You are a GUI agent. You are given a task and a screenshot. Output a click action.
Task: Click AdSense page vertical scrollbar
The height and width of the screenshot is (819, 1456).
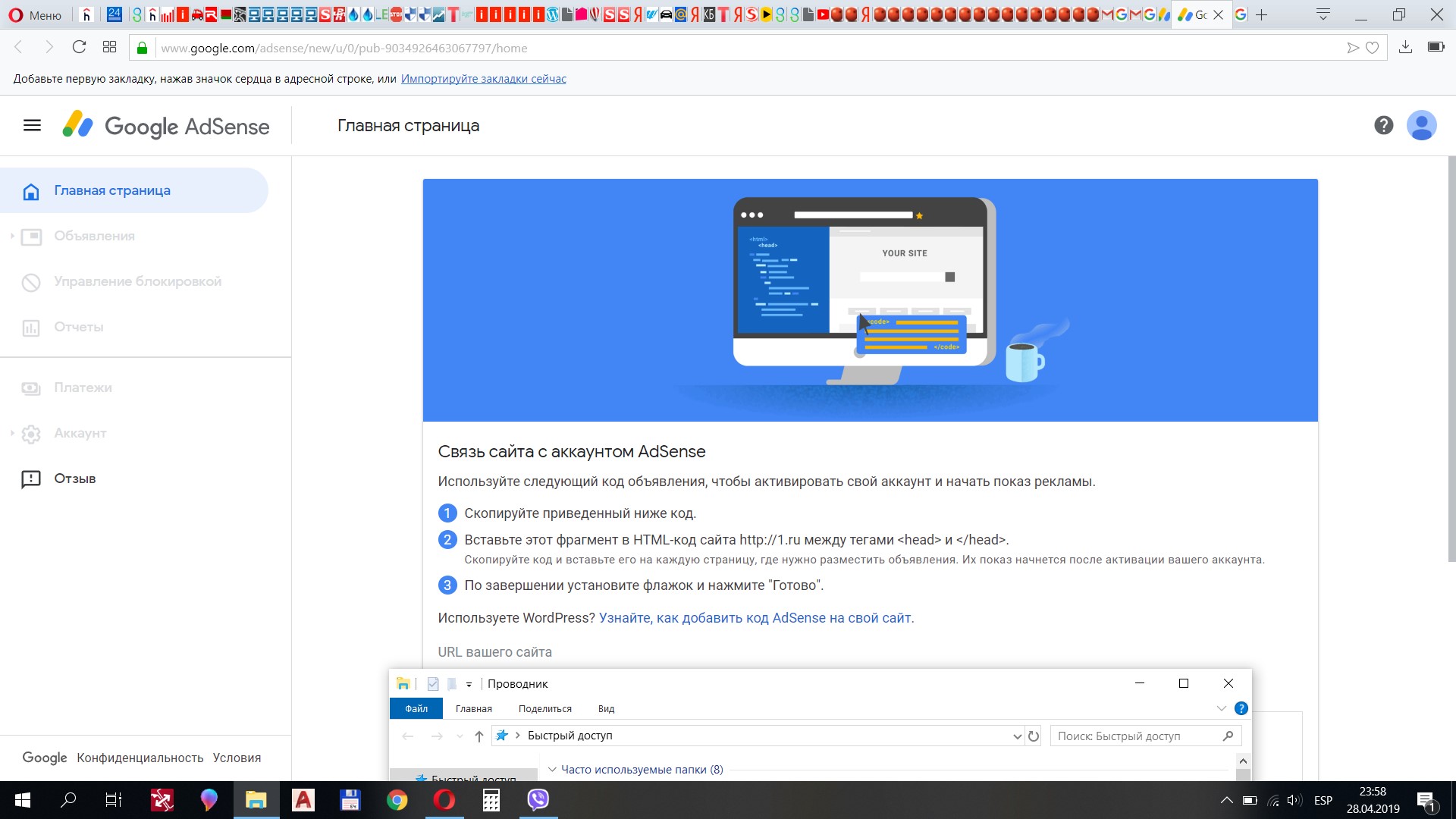point(1451,359)
